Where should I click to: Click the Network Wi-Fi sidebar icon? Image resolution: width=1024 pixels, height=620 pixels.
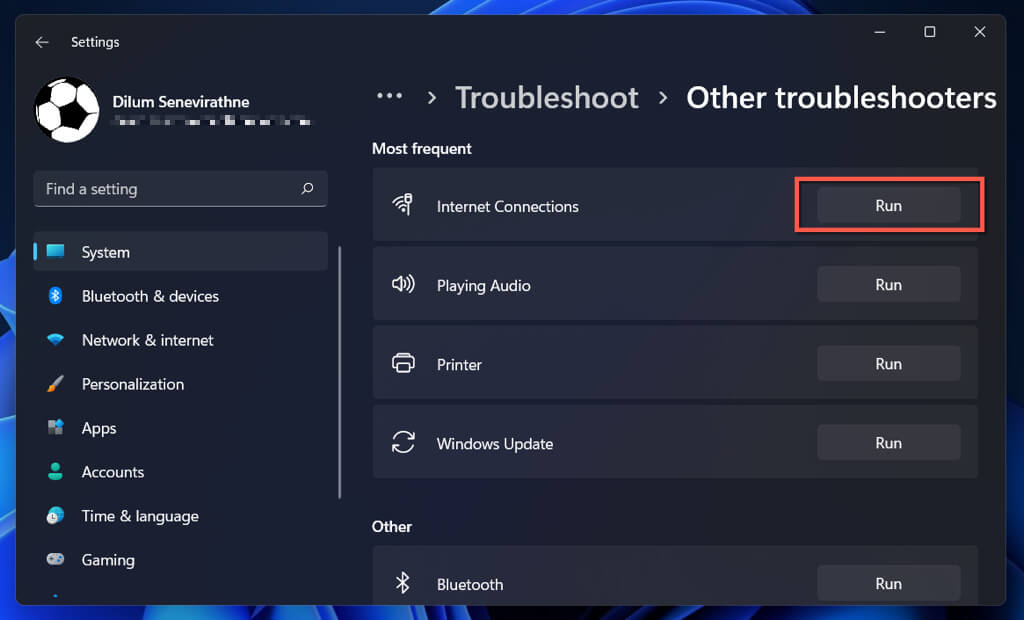click(56, 340)
